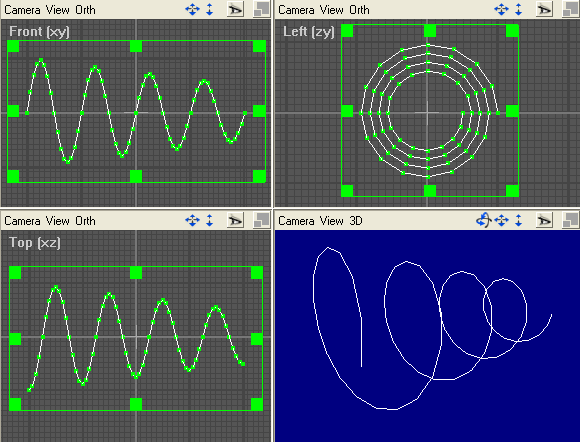
Task: Select the pan tool in the Front viewport
Action: (x=192, y=9)
